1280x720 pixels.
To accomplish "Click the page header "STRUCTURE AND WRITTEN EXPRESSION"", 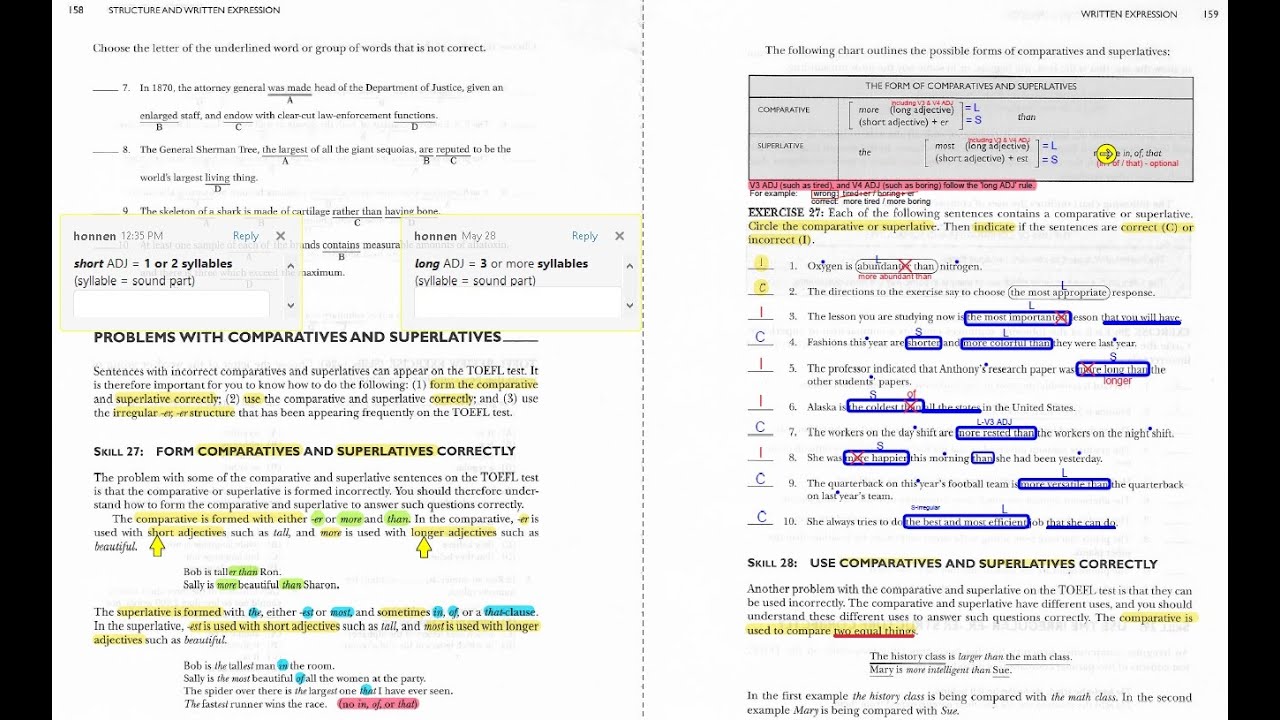I will 194,10.
